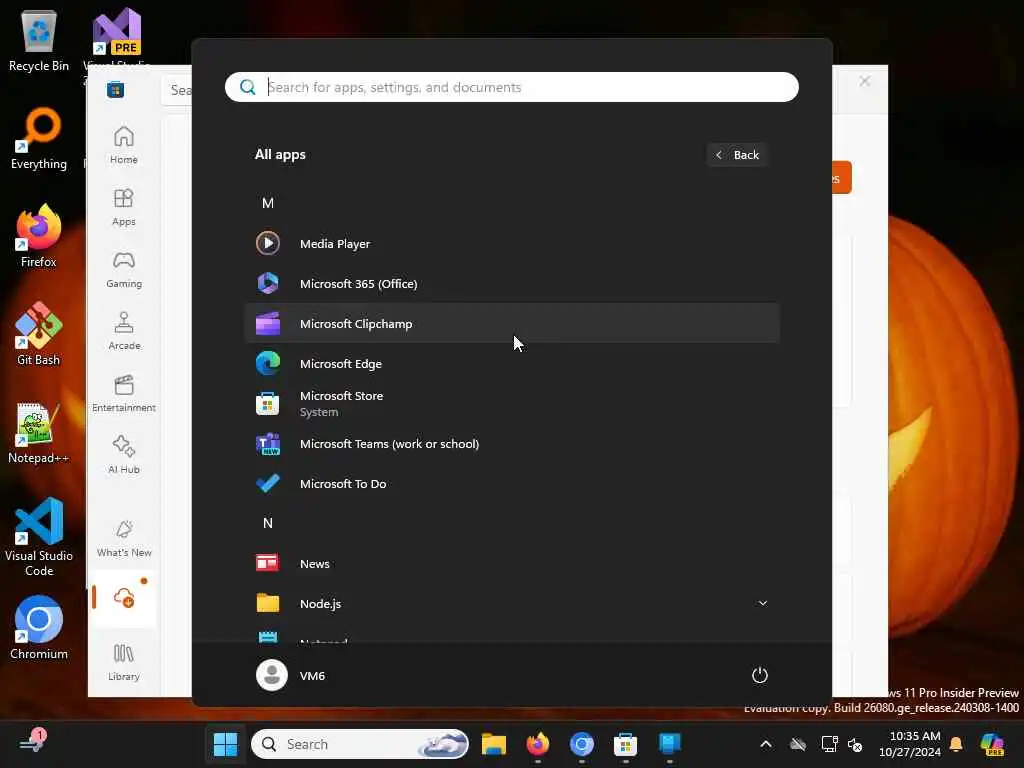1024x768 pixels.
Task: Click the M letter group header
Action: click(268, 203)
